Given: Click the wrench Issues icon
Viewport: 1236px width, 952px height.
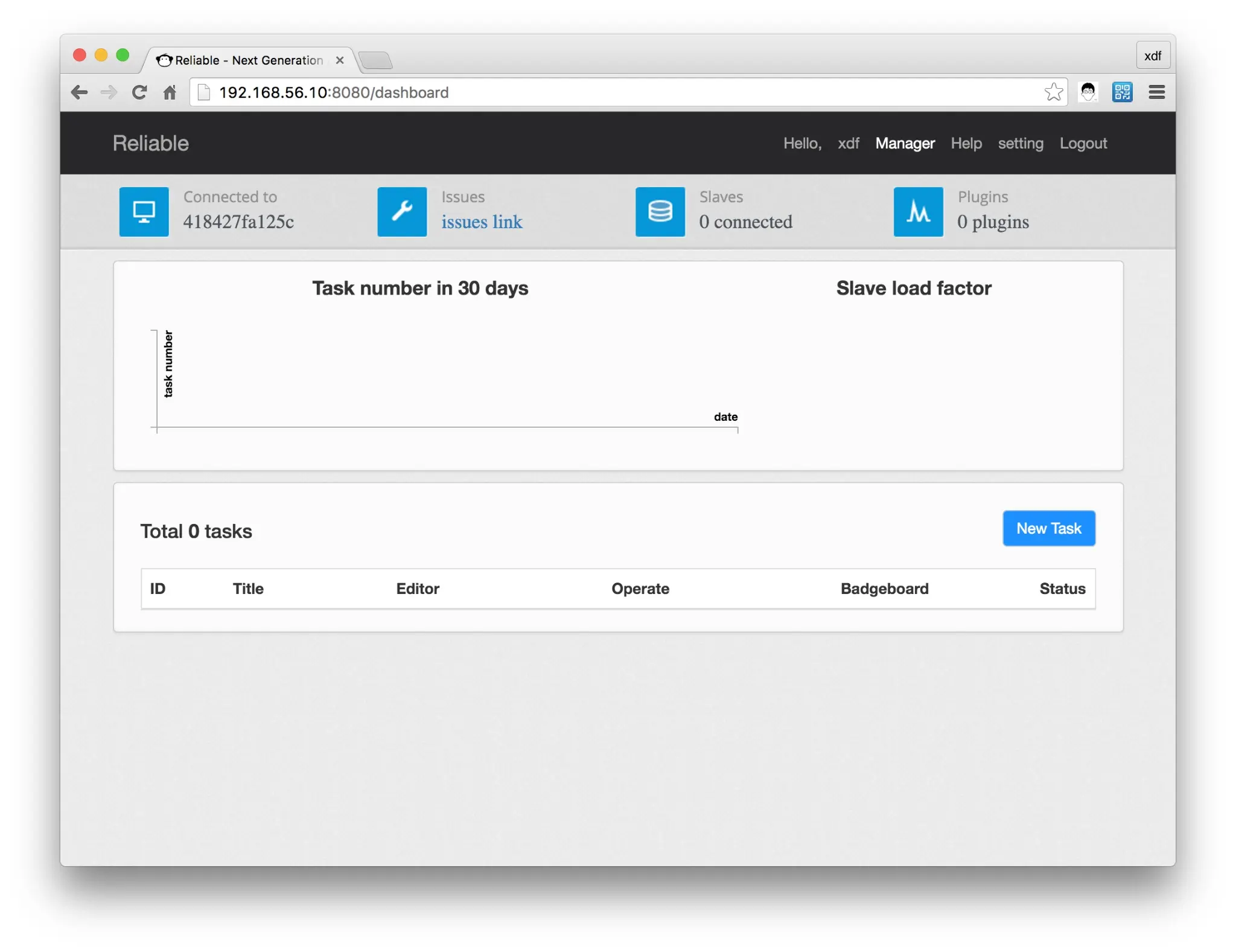Looking at the screenshot, I should [402, 212].
